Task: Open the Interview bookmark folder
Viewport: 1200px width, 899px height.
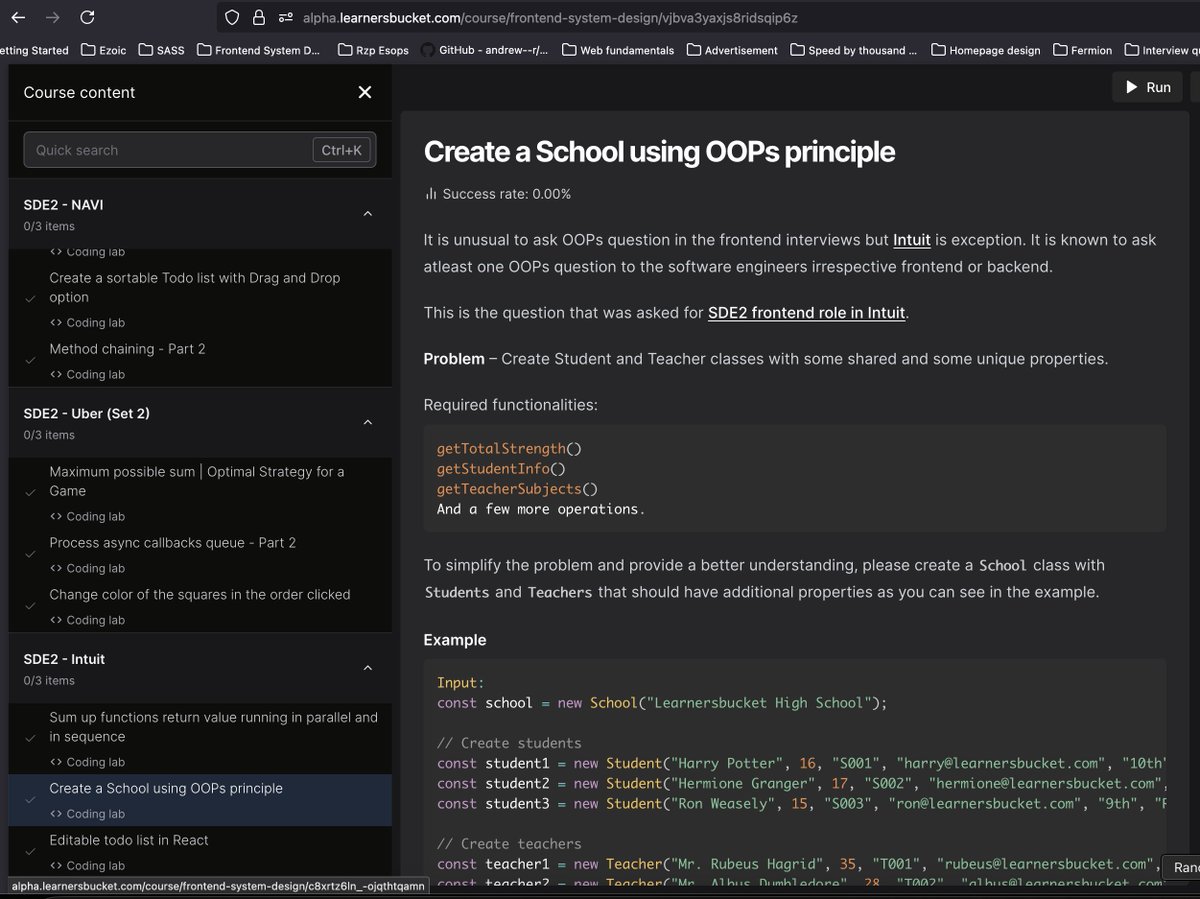Action: tap(1161, 50)
